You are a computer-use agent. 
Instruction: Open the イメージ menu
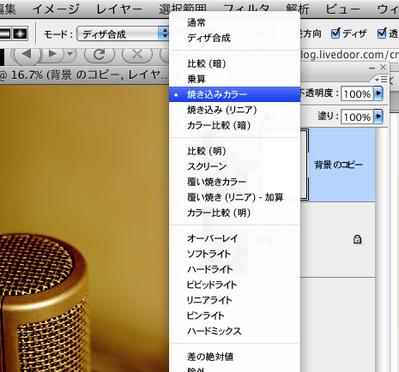pos(56,8)
